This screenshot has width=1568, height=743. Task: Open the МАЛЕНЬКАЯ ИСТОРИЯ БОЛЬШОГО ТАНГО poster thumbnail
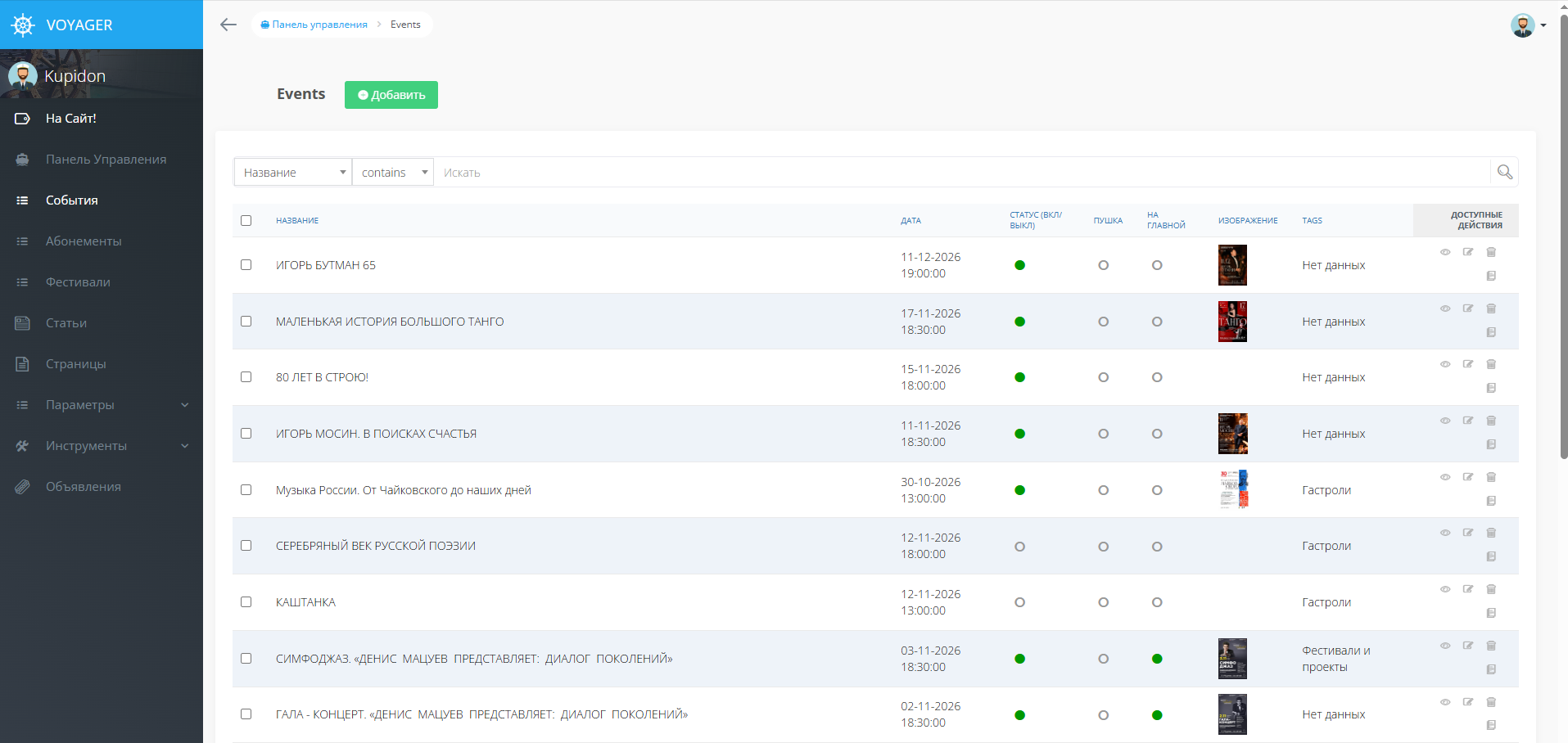pyautogui.click(x=1232, y=322)
